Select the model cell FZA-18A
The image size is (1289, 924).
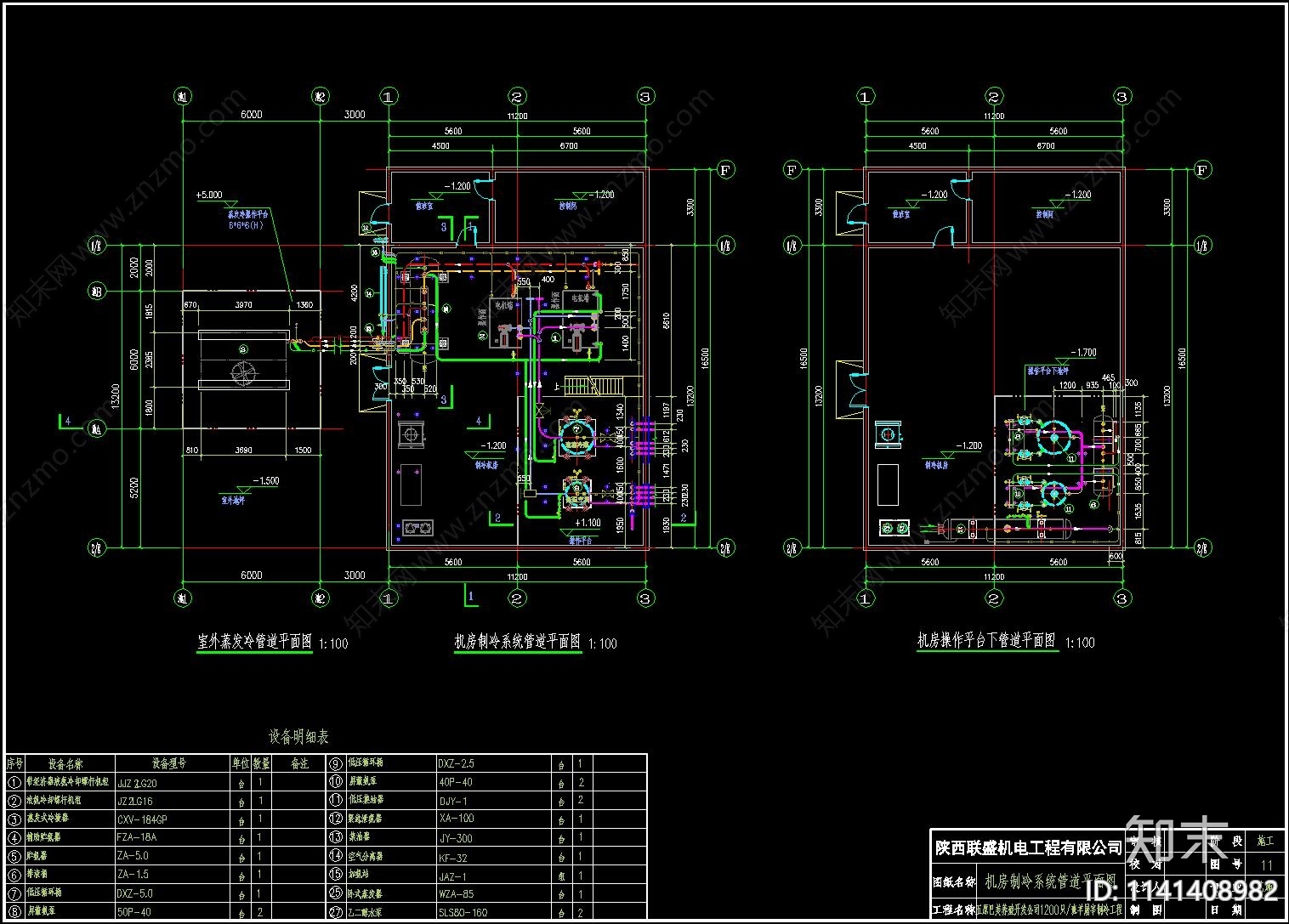point(136,837)
